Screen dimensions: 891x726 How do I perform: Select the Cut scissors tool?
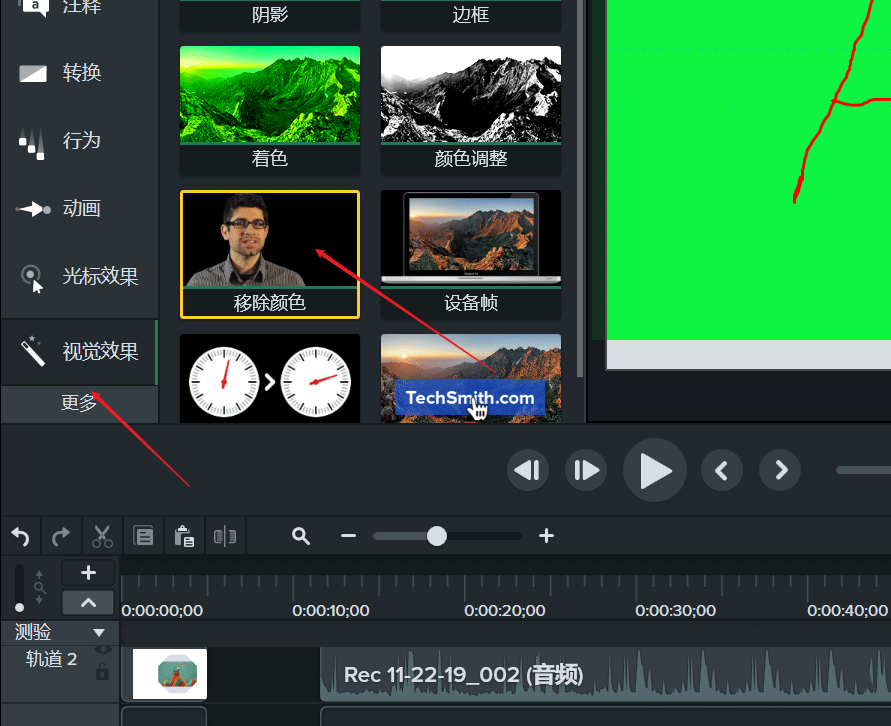[101, 536]
